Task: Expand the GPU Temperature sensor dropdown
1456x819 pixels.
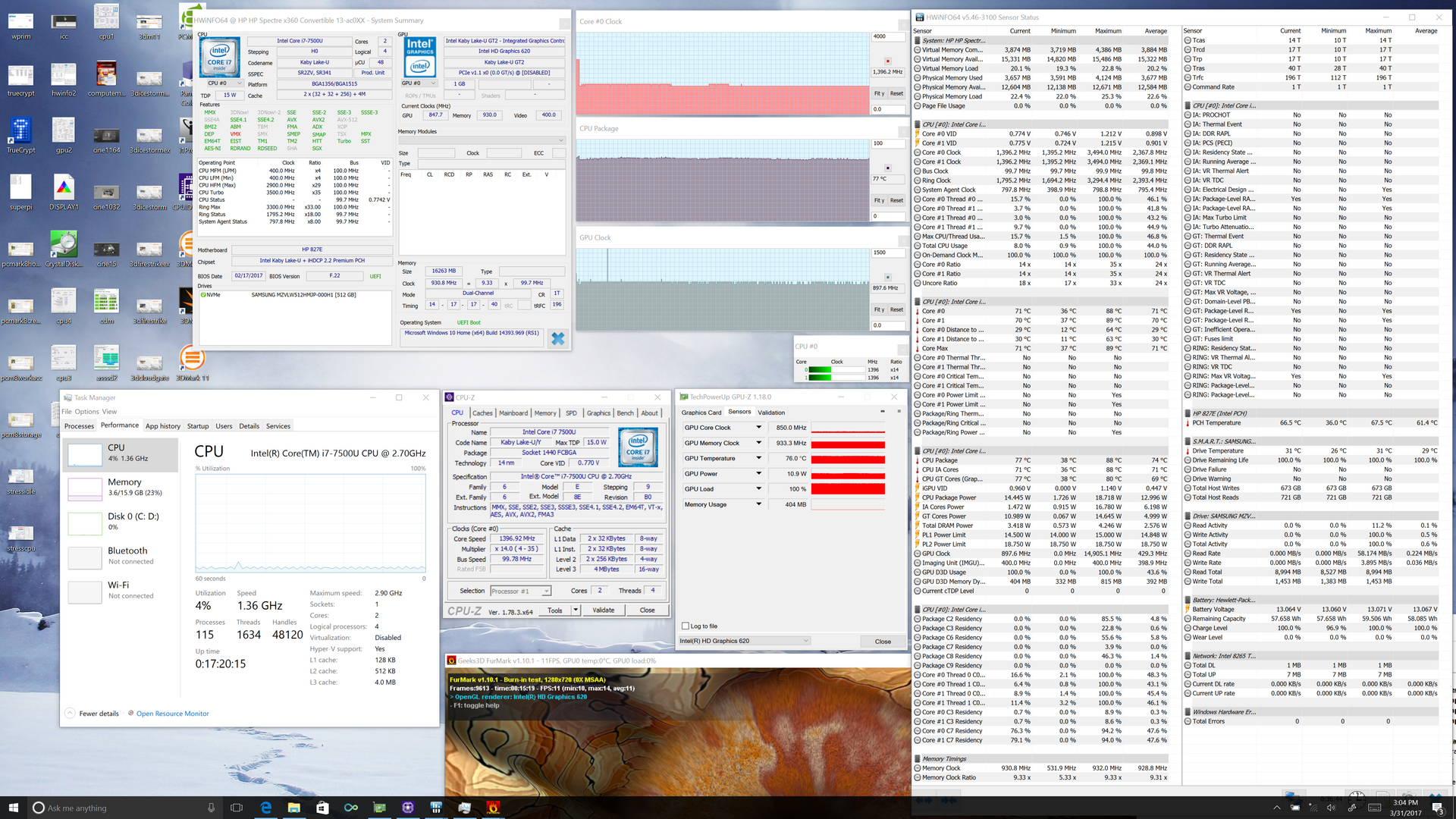Action: coord(758,458)
